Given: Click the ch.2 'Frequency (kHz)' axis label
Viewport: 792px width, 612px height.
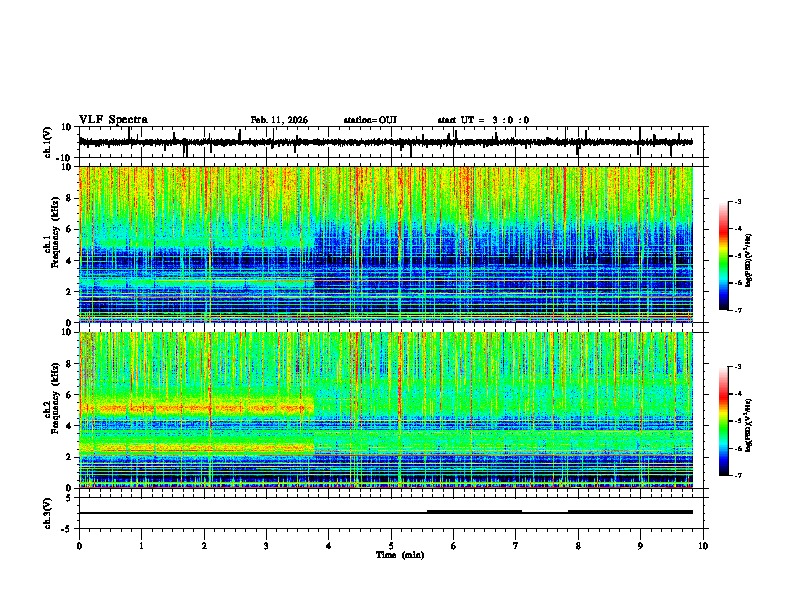Looking at the screenshot, I should 55,398.
